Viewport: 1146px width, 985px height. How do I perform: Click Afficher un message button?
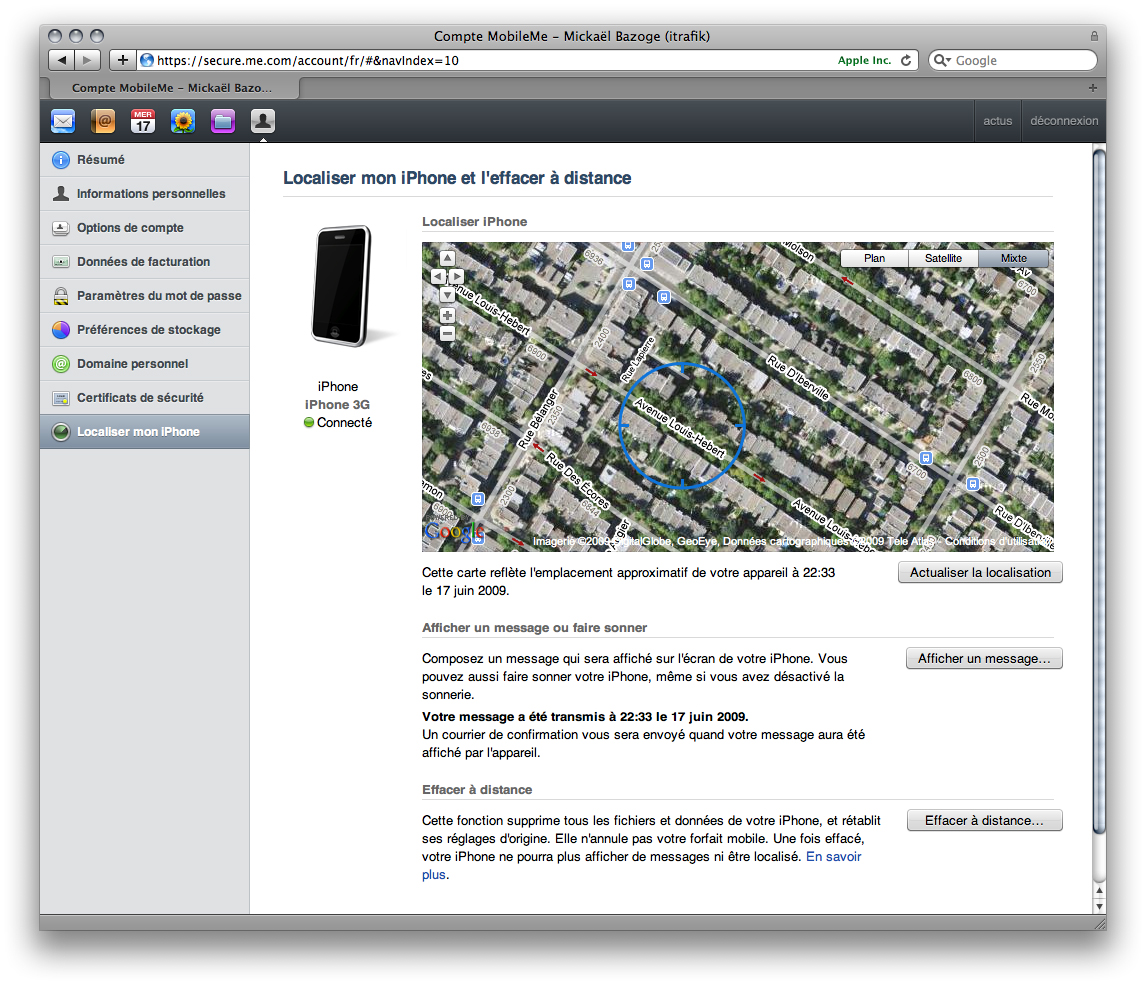pyautogui.click(x=984, y=658)
